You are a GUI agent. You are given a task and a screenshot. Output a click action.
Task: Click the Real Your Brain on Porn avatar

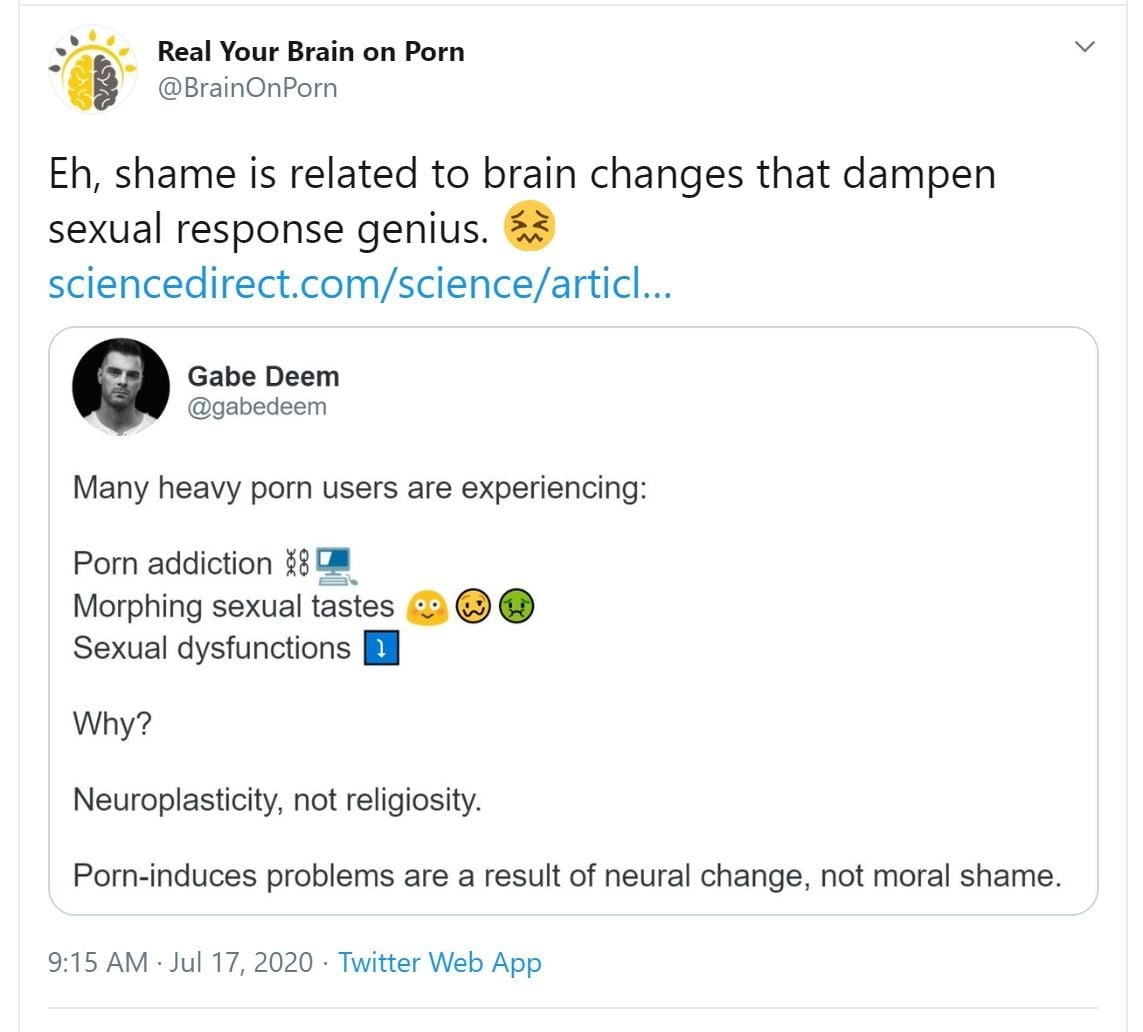click(94, 69)
